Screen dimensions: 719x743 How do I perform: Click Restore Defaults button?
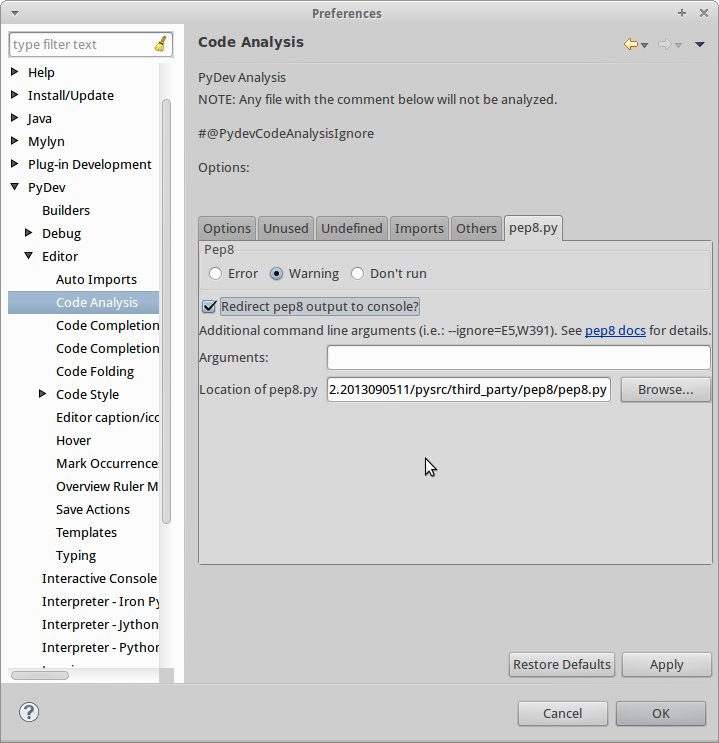point(561,664)
